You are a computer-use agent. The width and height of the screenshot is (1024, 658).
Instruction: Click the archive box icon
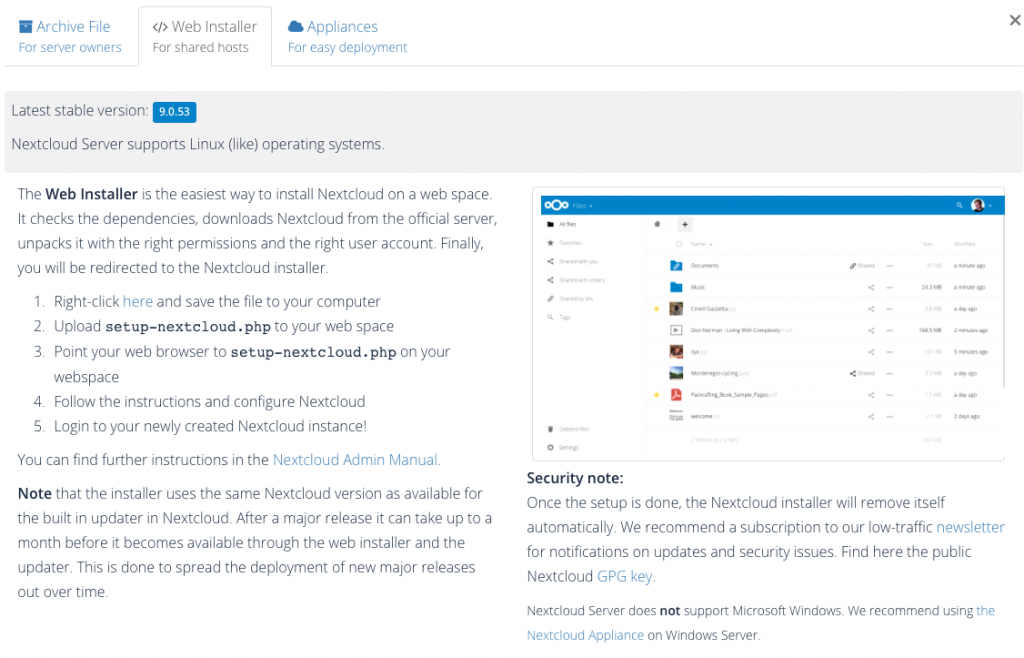(x=25, y=27)
